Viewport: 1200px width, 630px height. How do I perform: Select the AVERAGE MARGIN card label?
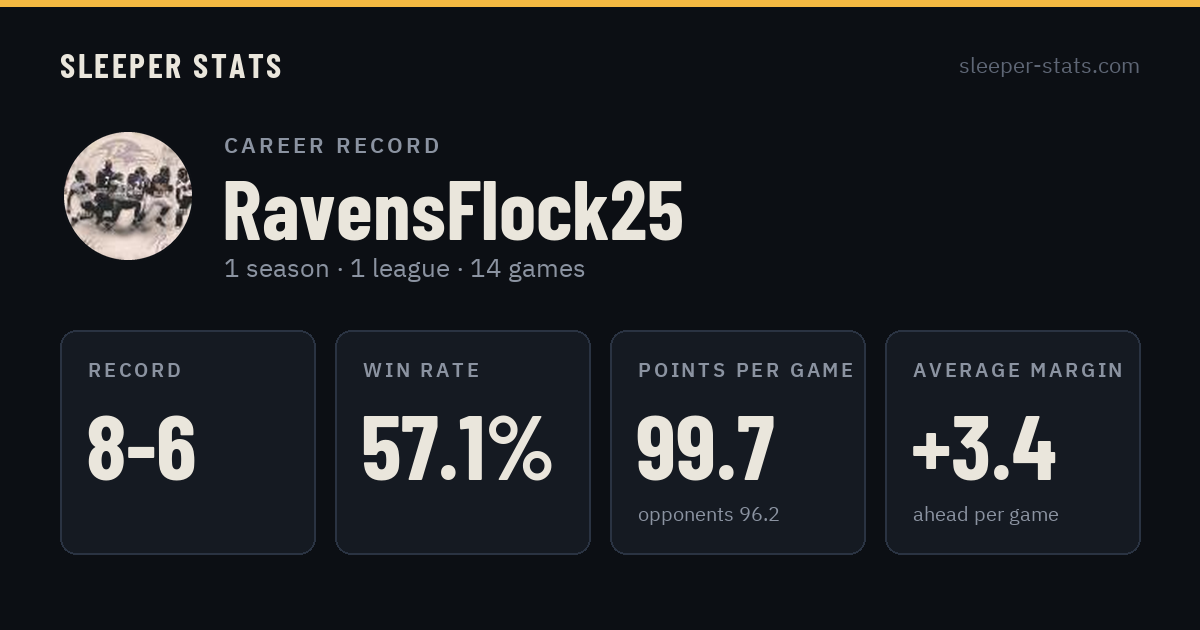1018,371
